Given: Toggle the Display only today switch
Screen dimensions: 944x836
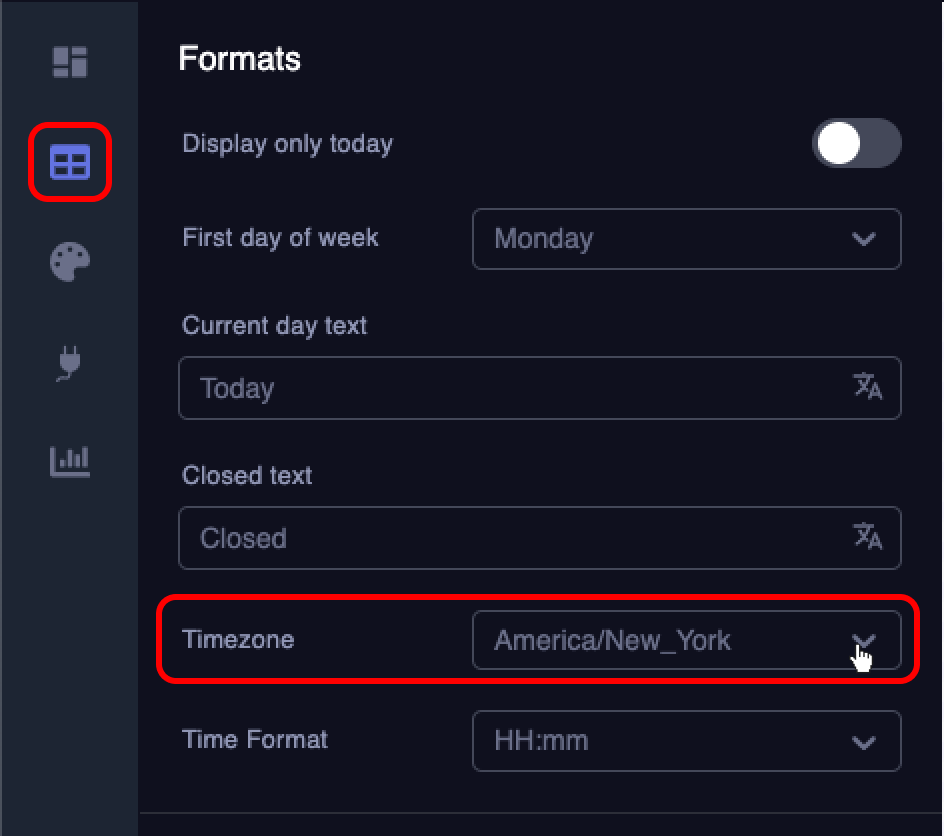Looking at the screenshot, I should tap(856, 143).
